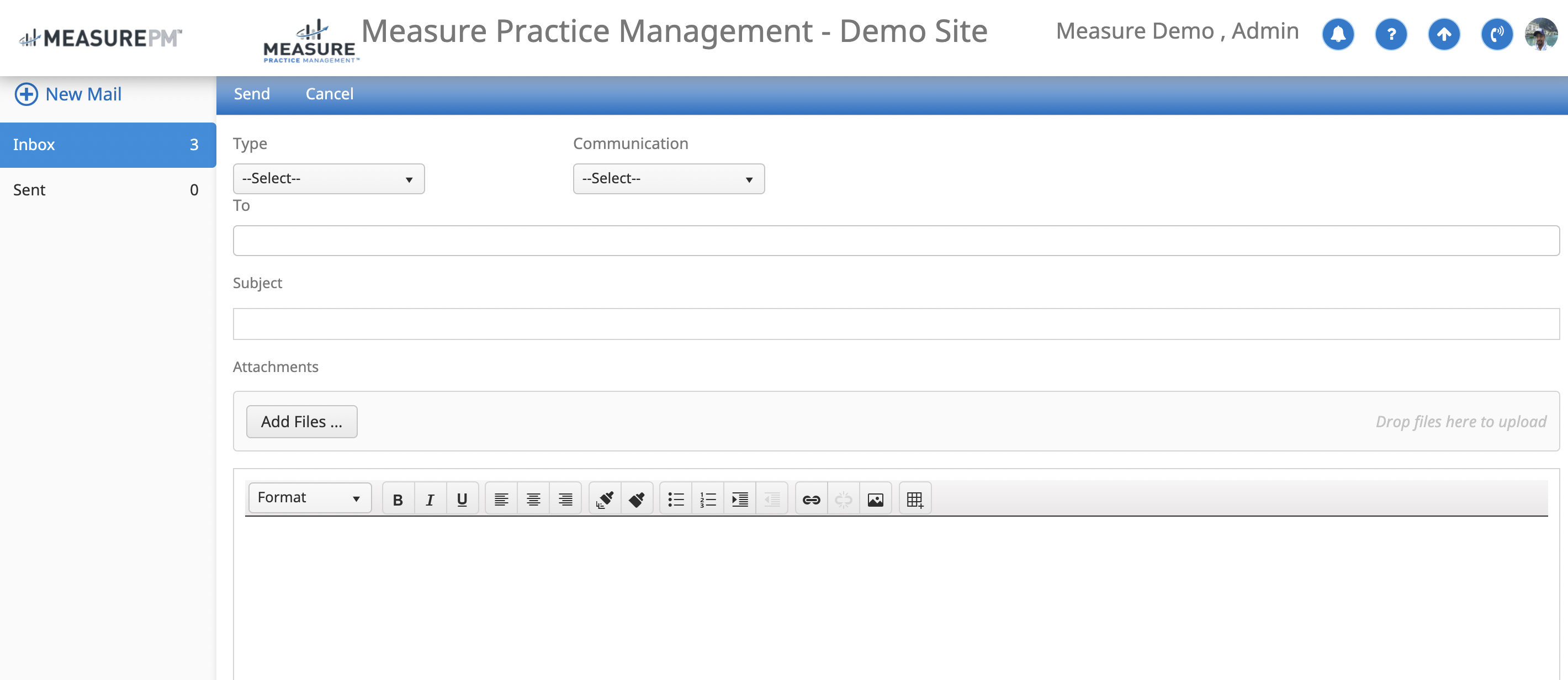The height and width of the screenshot is (680, 1568).
Task: Expand the Format style dropdown
Action: (310, 497)
